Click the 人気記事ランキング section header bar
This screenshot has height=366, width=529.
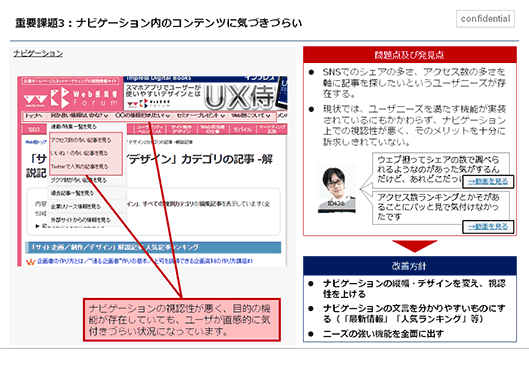click(153, 247)
